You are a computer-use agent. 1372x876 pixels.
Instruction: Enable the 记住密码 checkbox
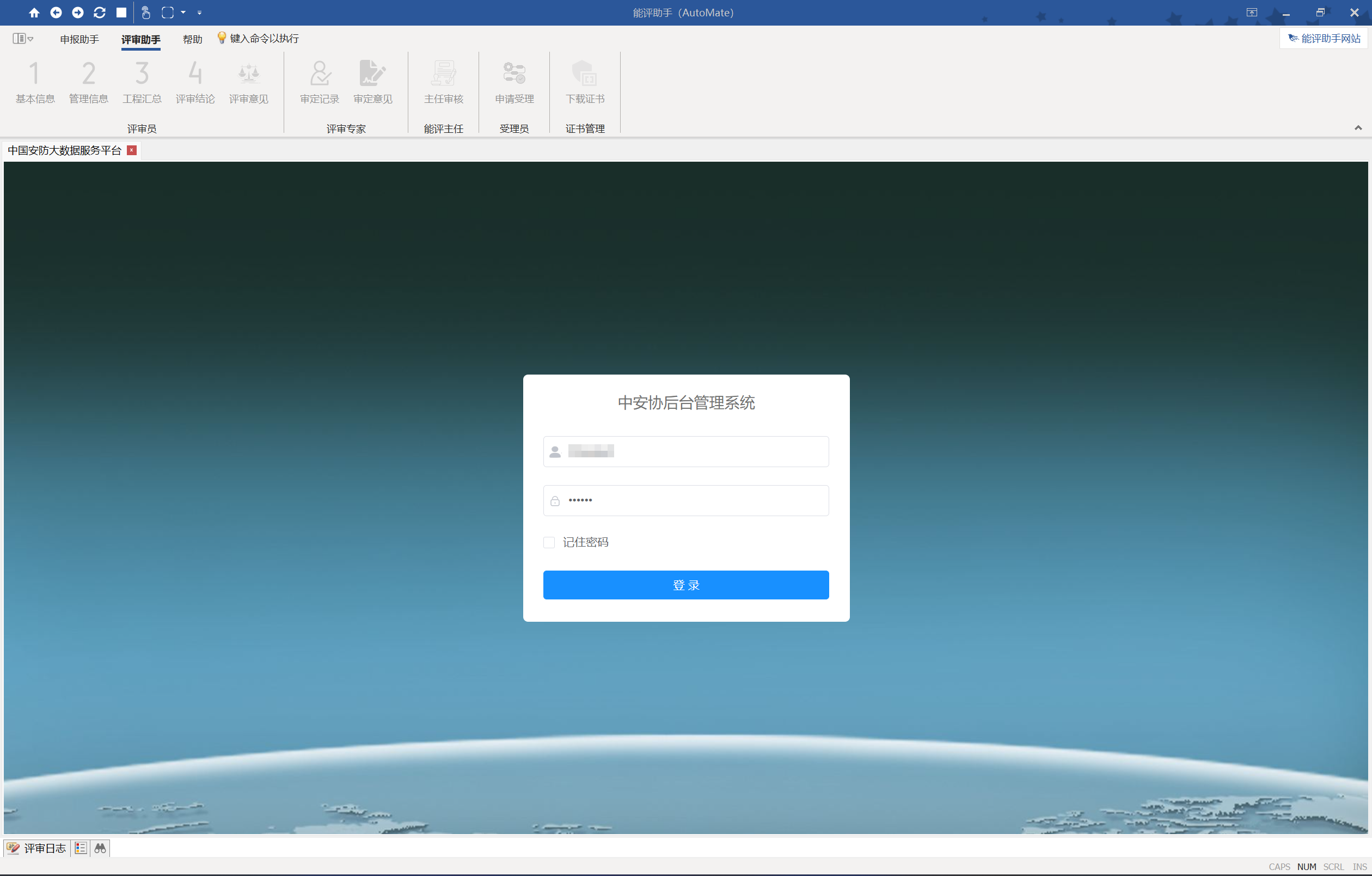click(549, 542)
